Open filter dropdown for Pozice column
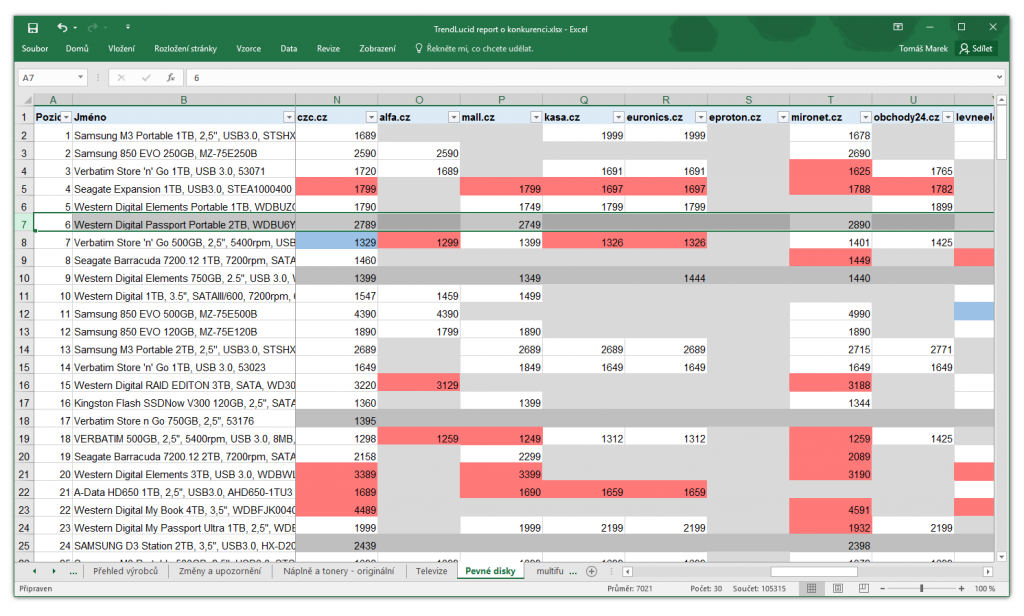1024x616 pixels. coord(66,117)
